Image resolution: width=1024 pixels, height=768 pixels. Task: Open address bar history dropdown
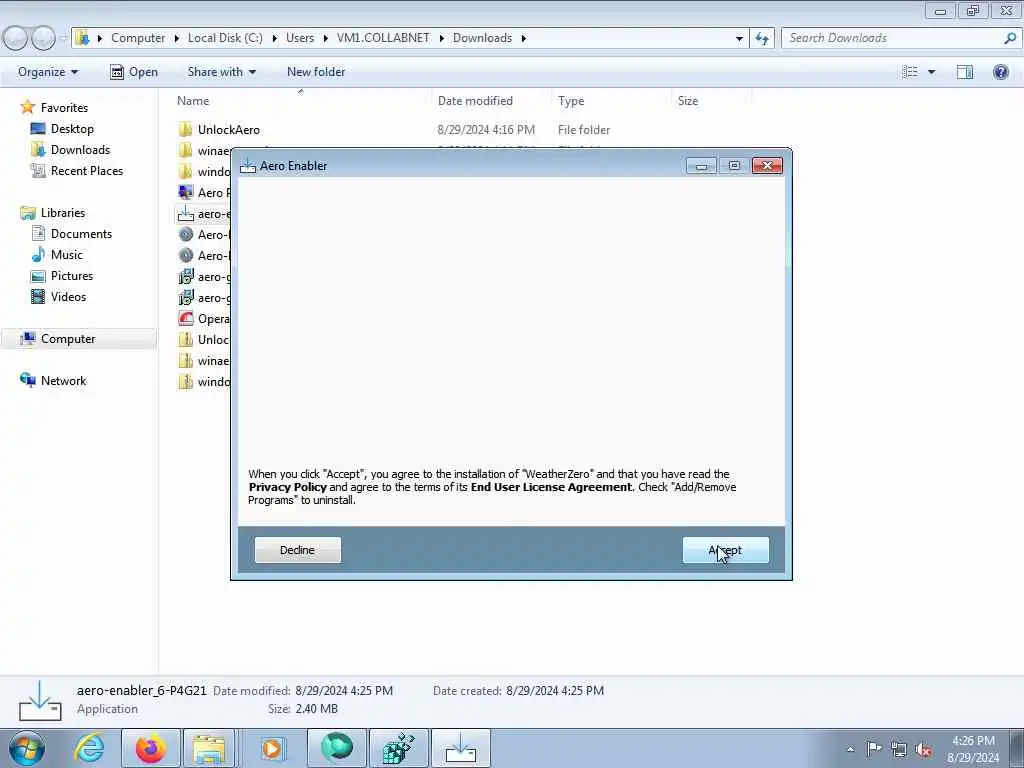739,38
